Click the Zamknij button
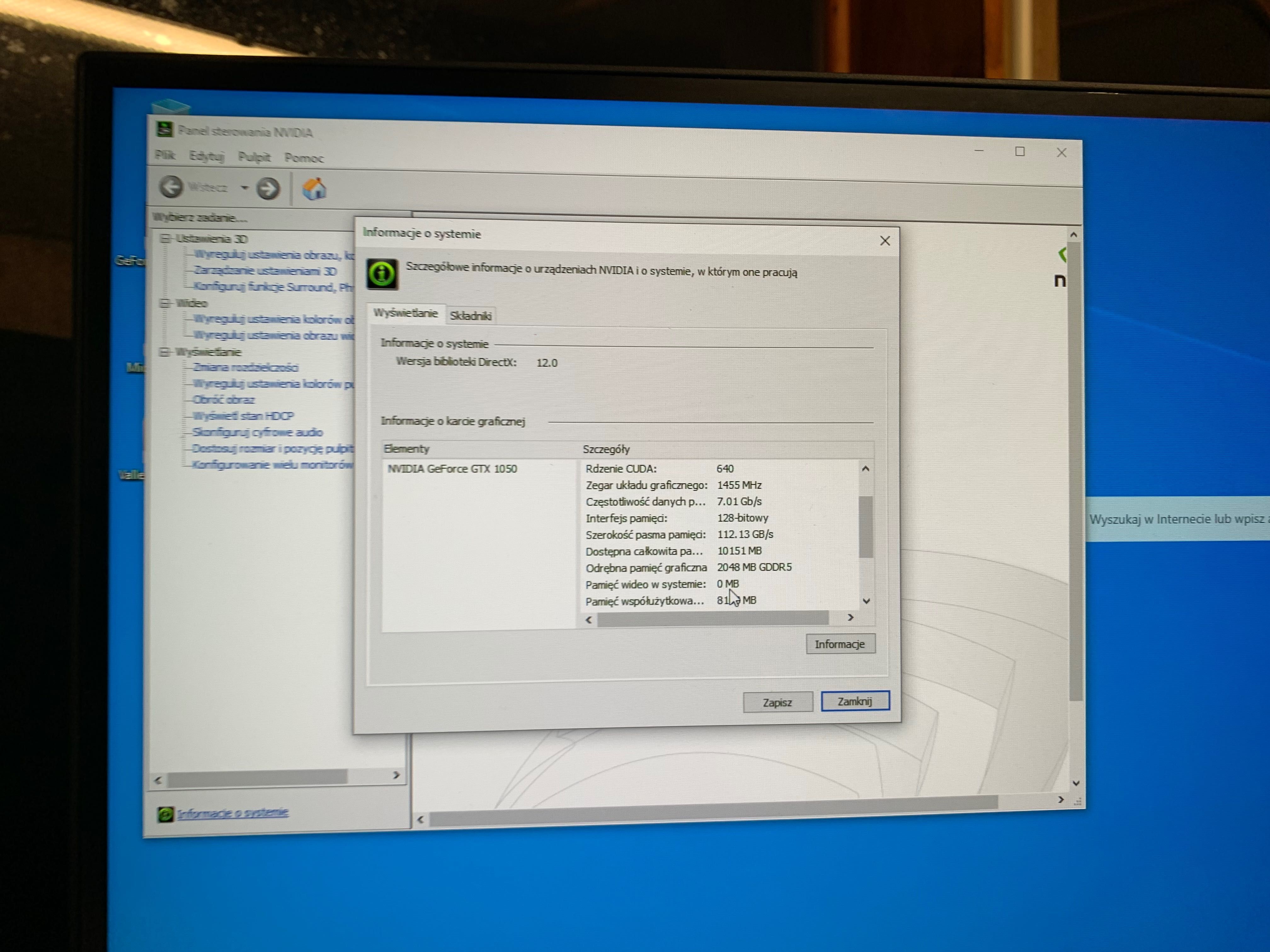The height and width of the screenshot is (952, 1270). (x=855, y=701)
